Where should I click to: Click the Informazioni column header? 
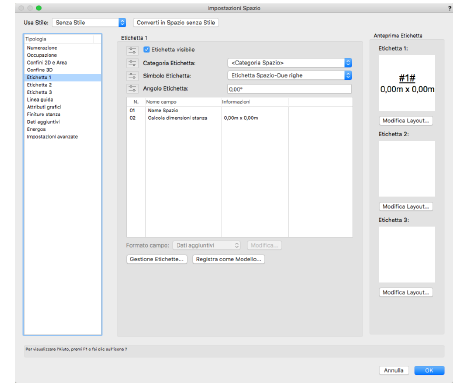click(x=255, y=102)
